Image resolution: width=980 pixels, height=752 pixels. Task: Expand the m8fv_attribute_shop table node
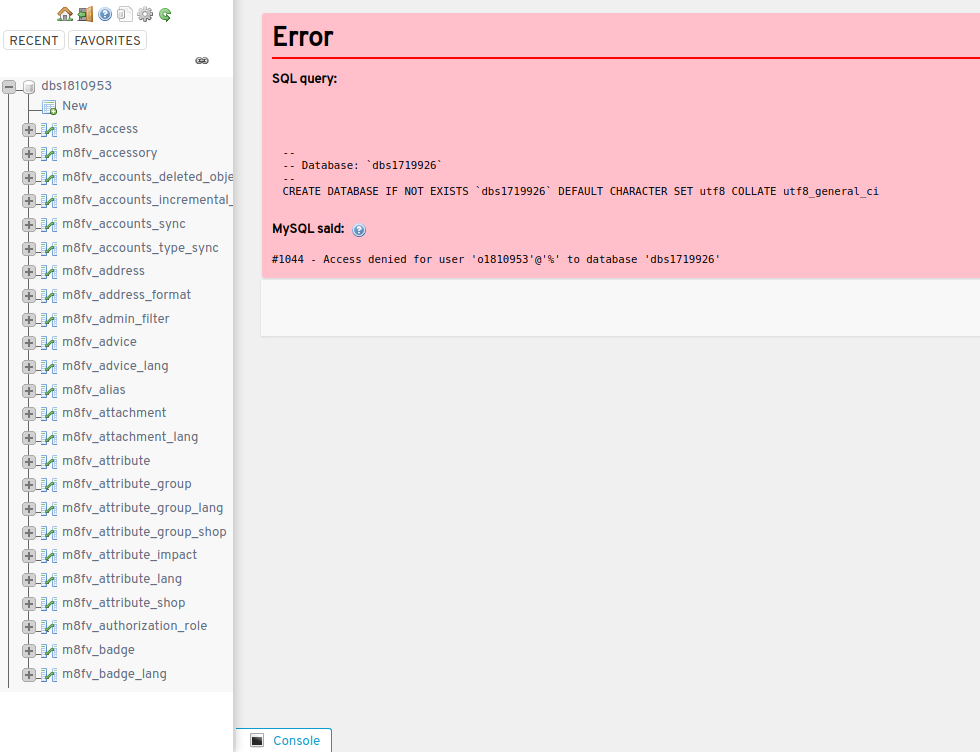29,603
